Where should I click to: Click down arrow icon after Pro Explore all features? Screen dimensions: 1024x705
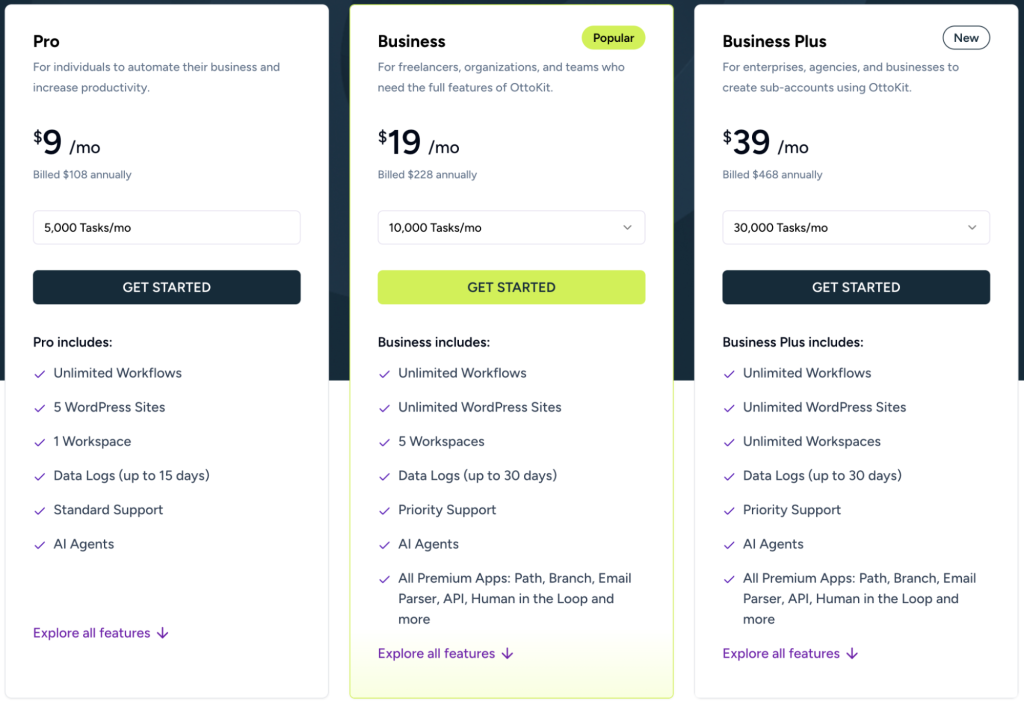(x=163, y=633)
